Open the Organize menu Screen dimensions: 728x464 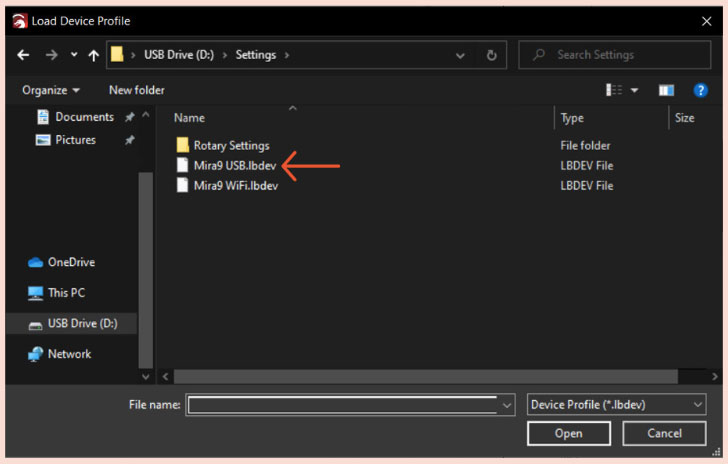click(51, 90)
